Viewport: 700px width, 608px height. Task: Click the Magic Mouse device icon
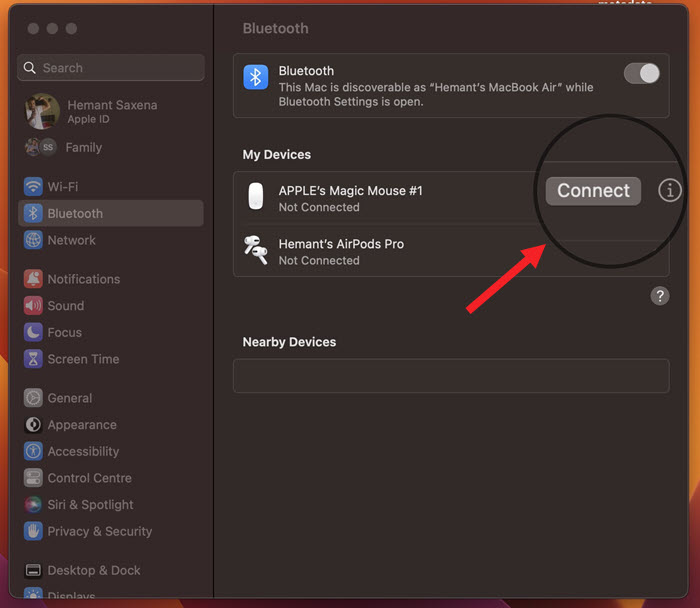(256, 196)
